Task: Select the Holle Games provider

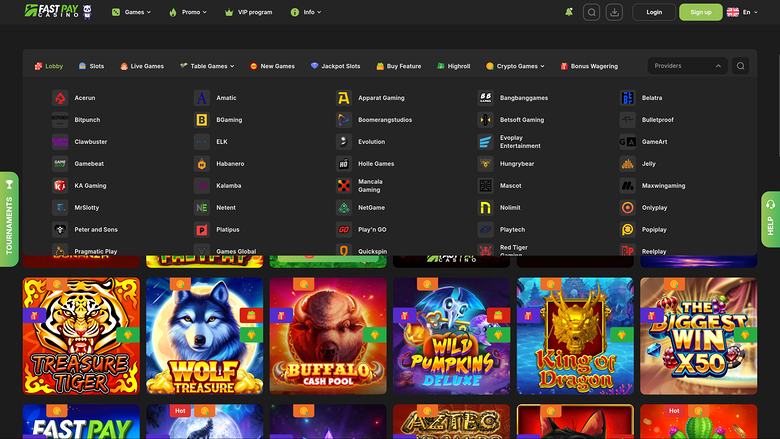Action: (x=365, y=164)
